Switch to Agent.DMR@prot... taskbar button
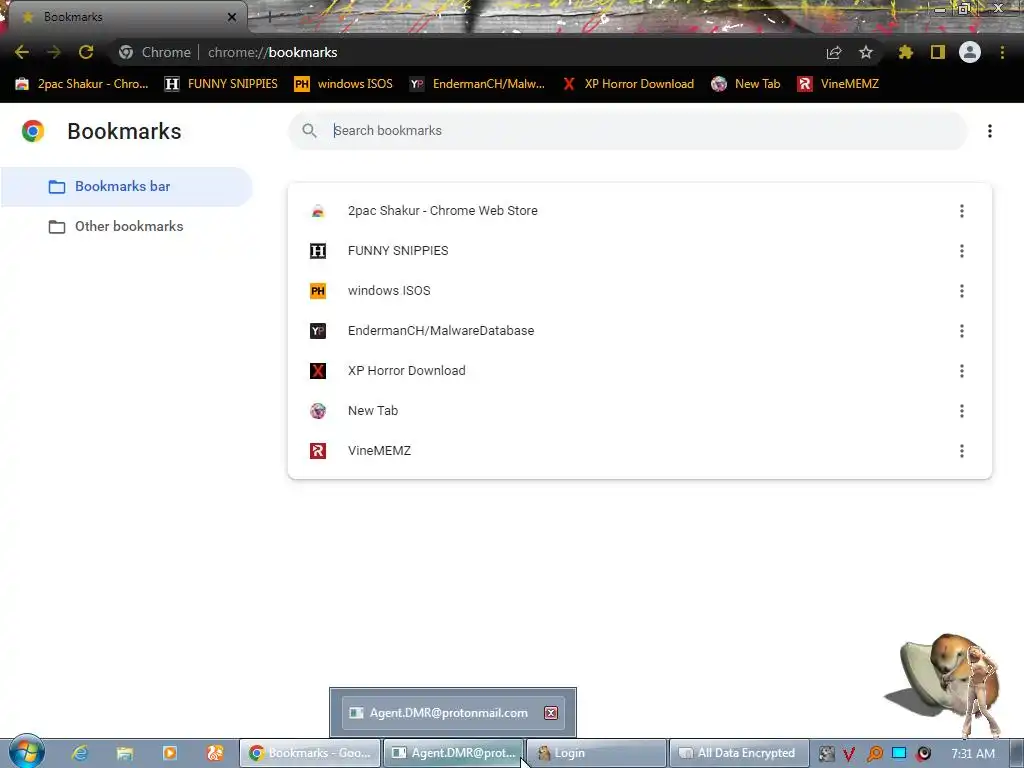This screenshot has width=1024, height=768. [453, 753]
